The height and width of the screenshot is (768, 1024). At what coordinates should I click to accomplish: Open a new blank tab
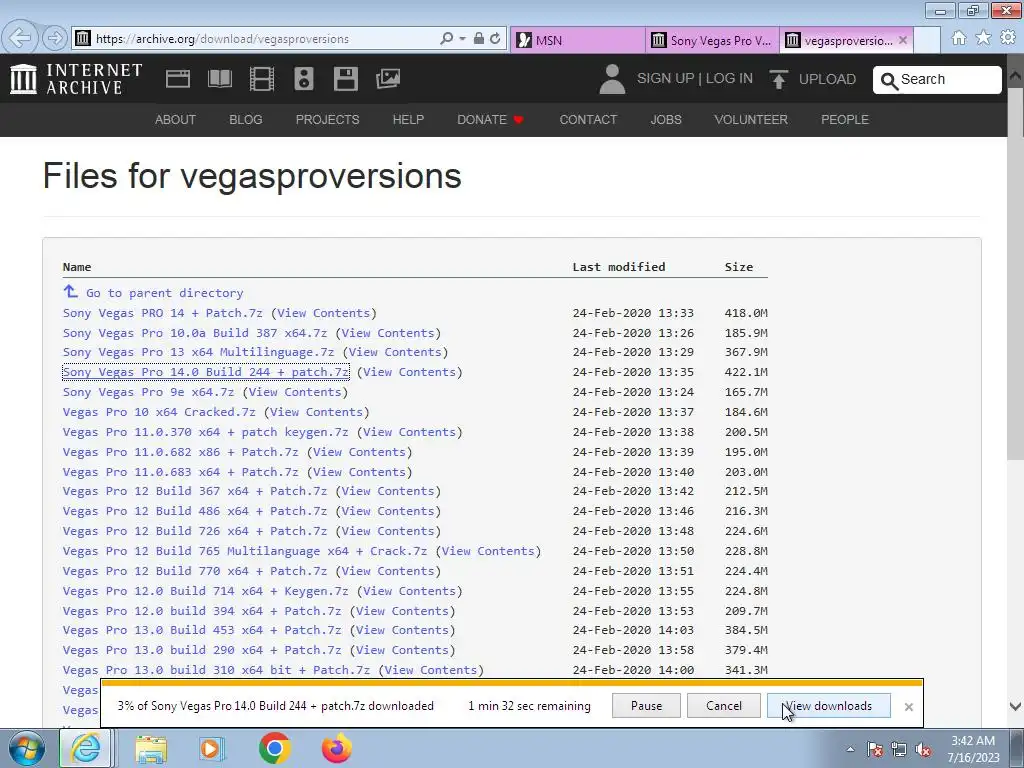point(927,40)
